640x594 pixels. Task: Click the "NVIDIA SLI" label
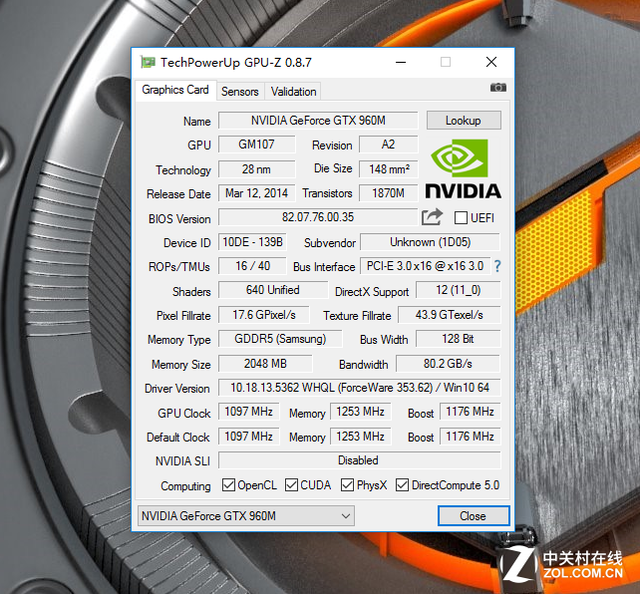click(183, 461)
